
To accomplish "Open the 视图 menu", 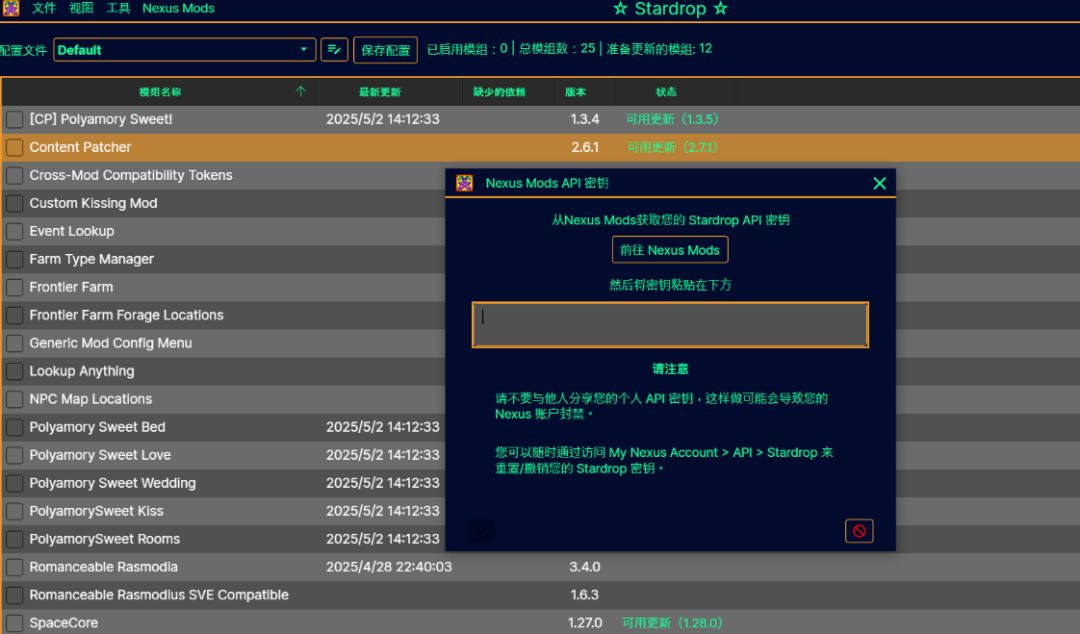I will 81,8.
